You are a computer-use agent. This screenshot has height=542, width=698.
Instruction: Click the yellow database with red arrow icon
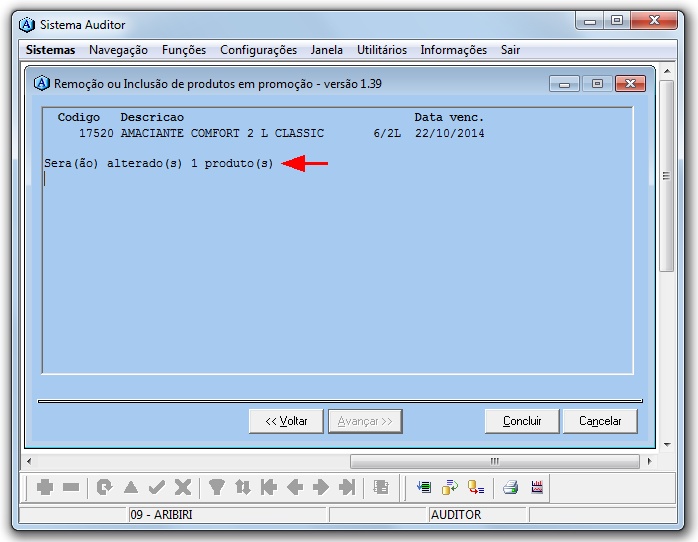[476, 487]
